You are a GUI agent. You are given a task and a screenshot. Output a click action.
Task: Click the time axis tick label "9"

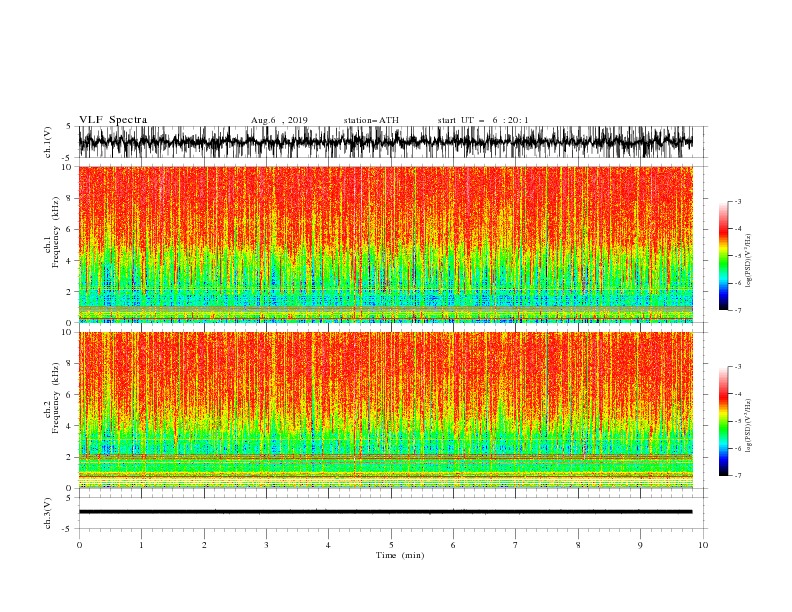[640, 545]
